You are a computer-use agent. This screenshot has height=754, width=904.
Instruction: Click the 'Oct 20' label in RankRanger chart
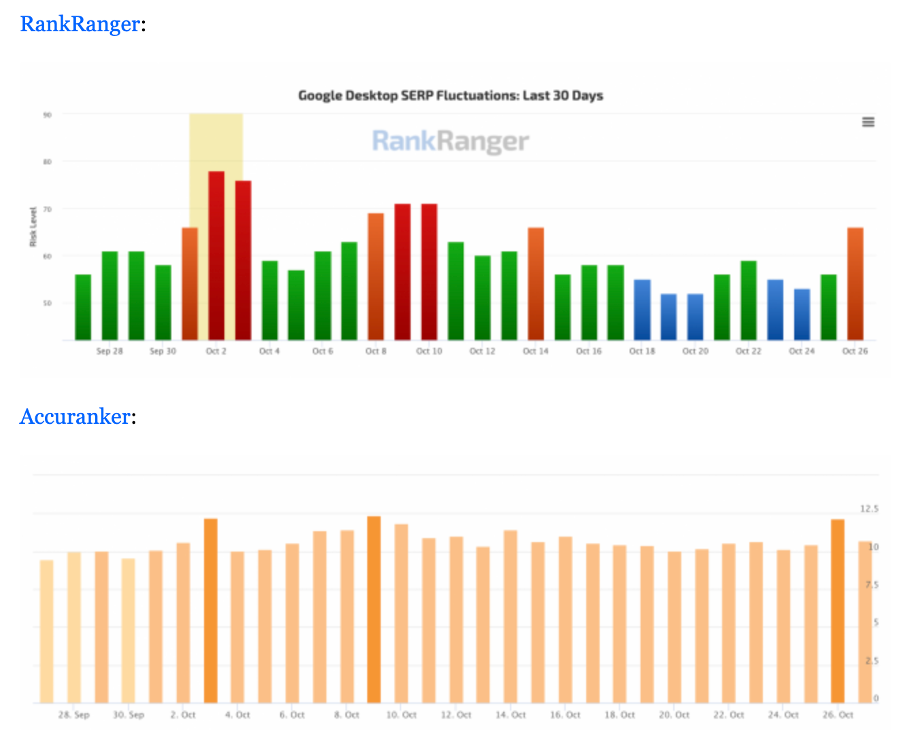click(x=695, y=351)
